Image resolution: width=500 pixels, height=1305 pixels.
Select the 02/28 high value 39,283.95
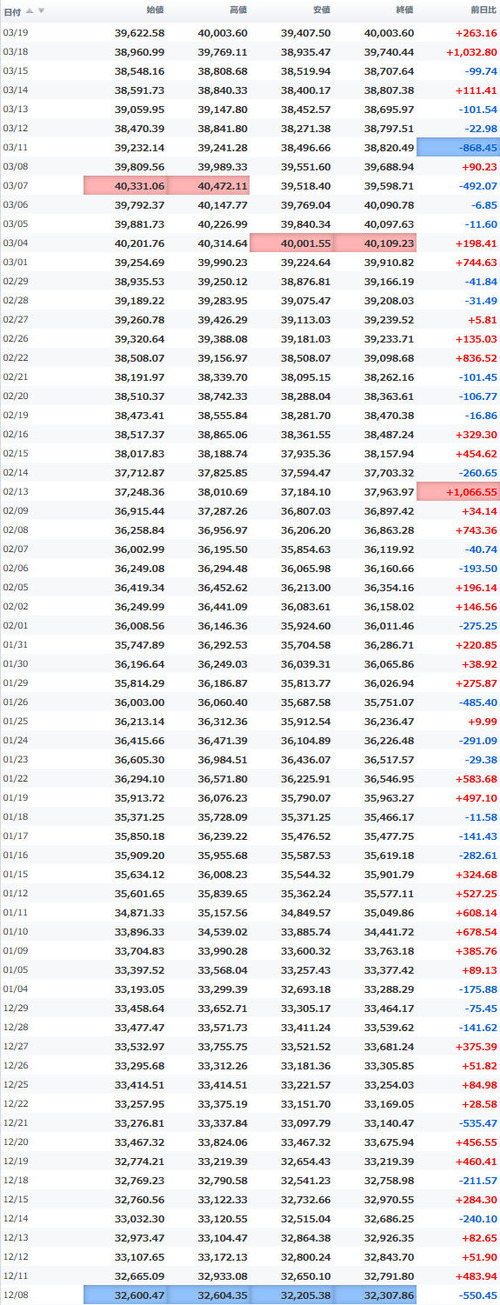coord(223,301)
